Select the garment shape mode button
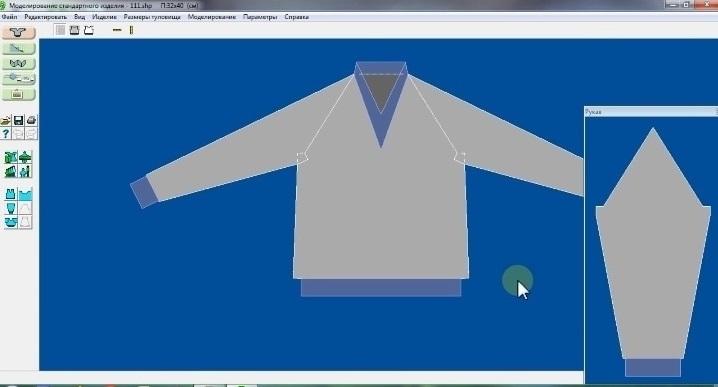The width and height of the screenshot is (718, 387). coord(18,33)
